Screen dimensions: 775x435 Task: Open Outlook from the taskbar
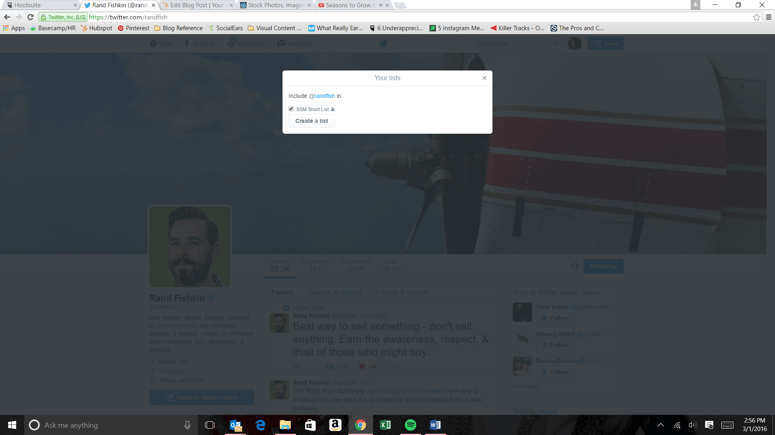click(236, 425)
